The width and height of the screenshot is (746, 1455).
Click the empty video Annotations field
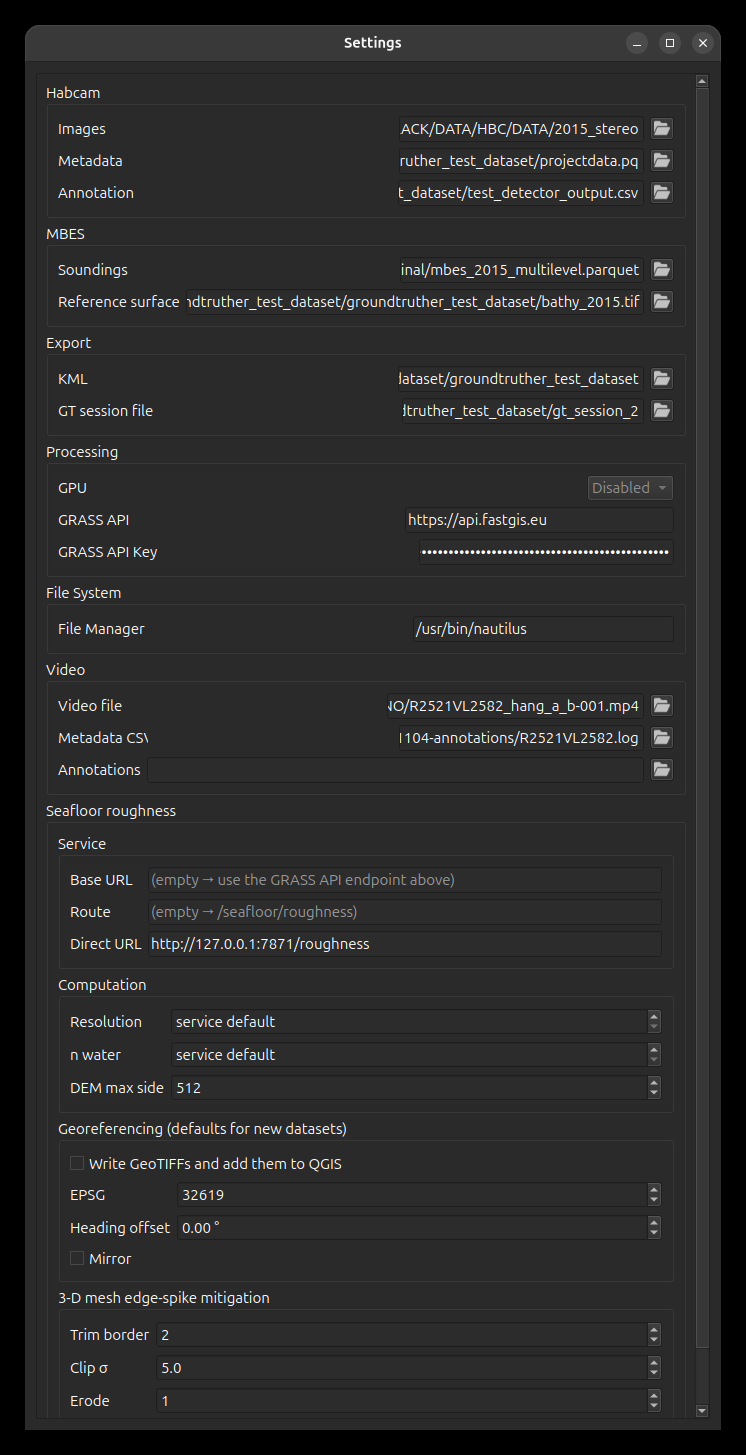coord(395,770)
